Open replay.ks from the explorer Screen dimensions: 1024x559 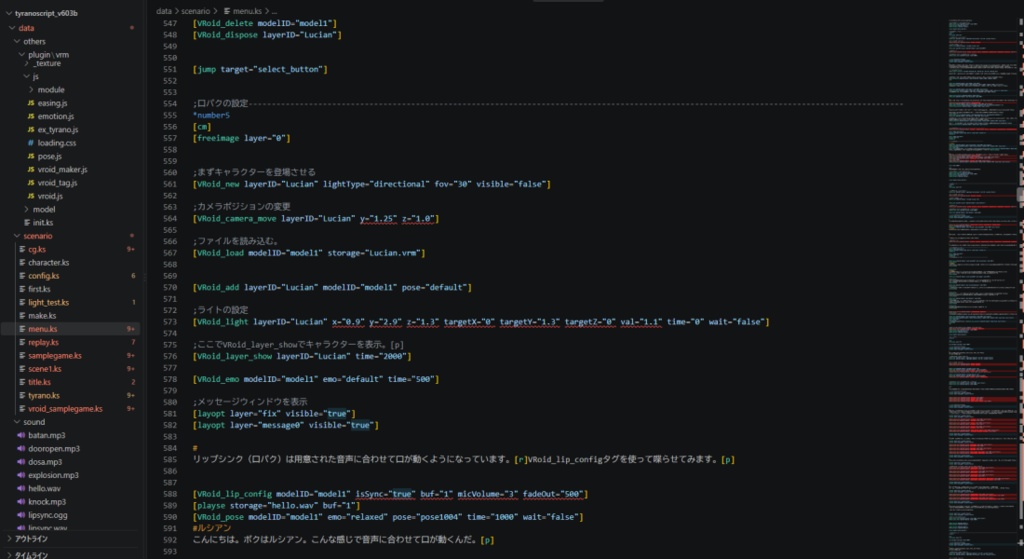43,342
